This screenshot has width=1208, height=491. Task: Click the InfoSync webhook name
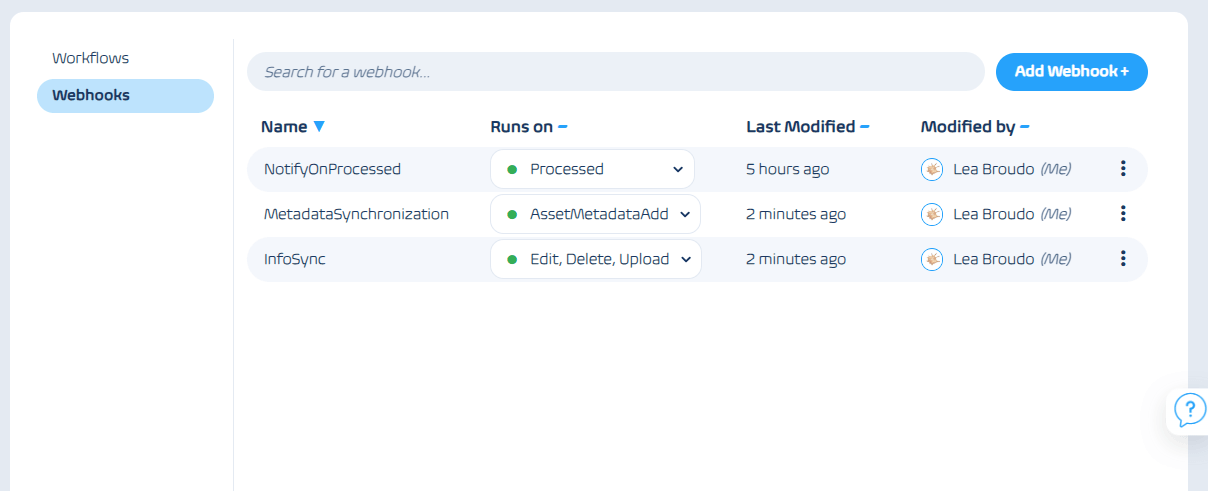click(295, 259)
